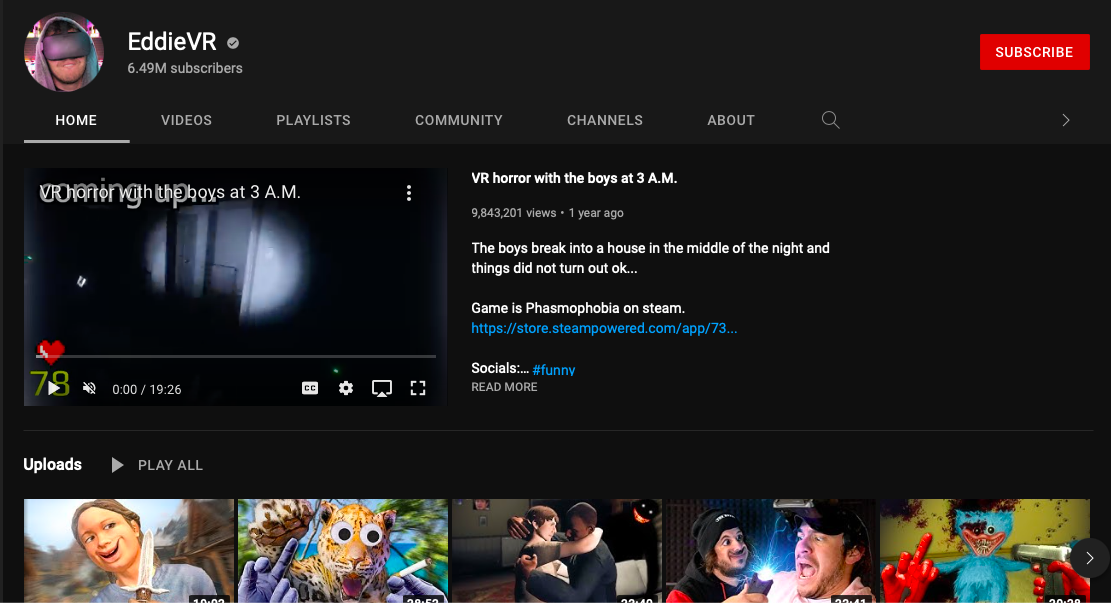Open the Huggy Wuggy blue monster thumbnail
1111x603 pixels.
[x=985, y=551]
